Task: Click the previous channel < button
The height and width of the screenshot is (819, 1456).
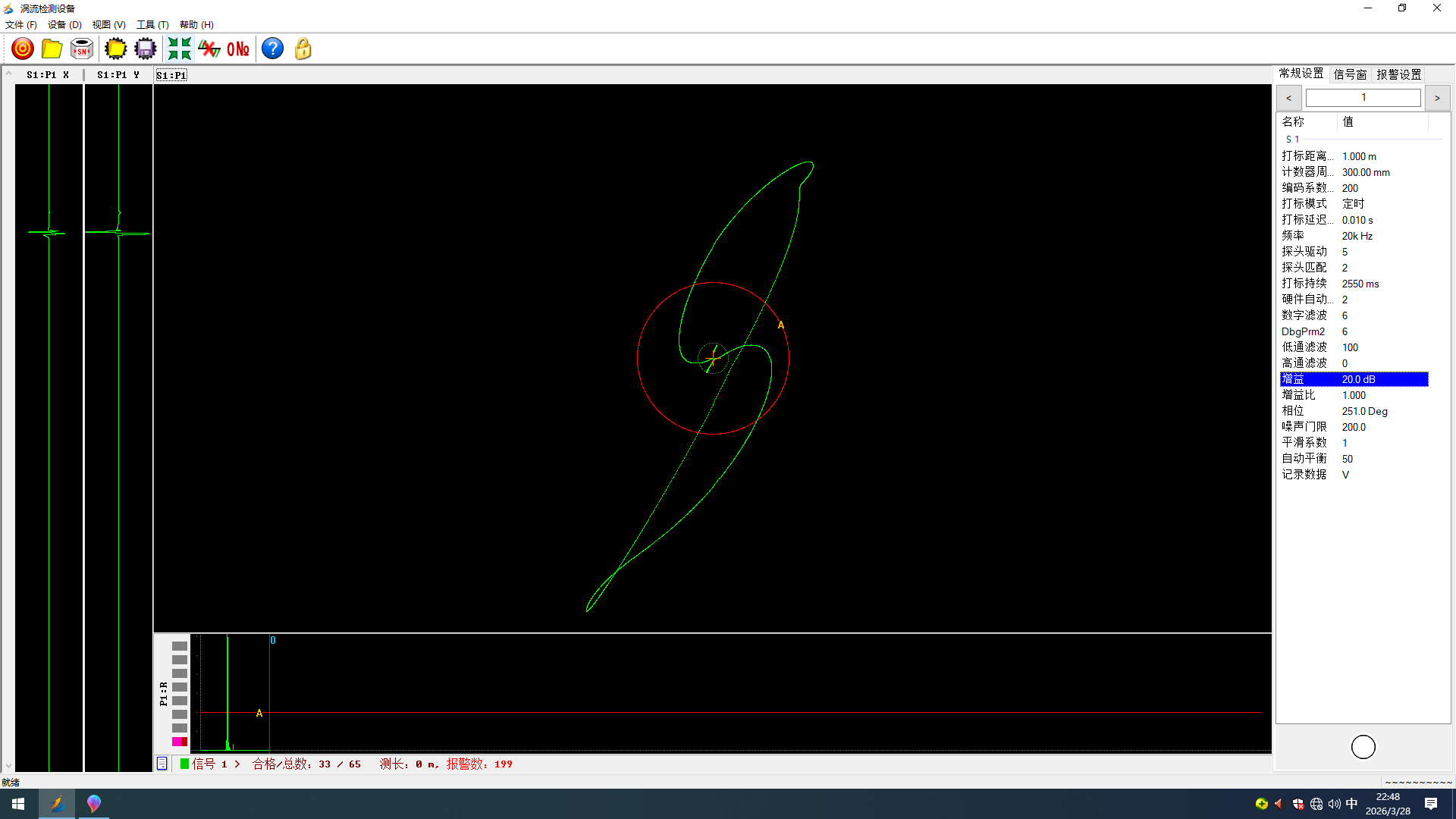Action: 1288,98
